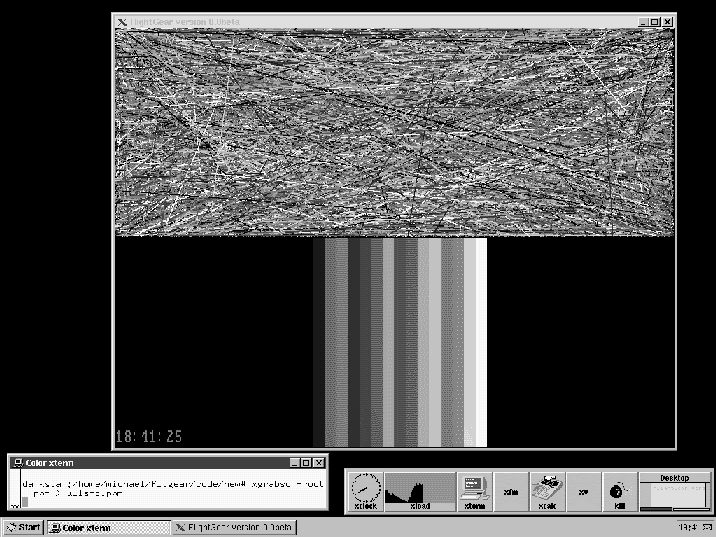
Task: Select the Desktop pager view
Action: click(674, 494)
